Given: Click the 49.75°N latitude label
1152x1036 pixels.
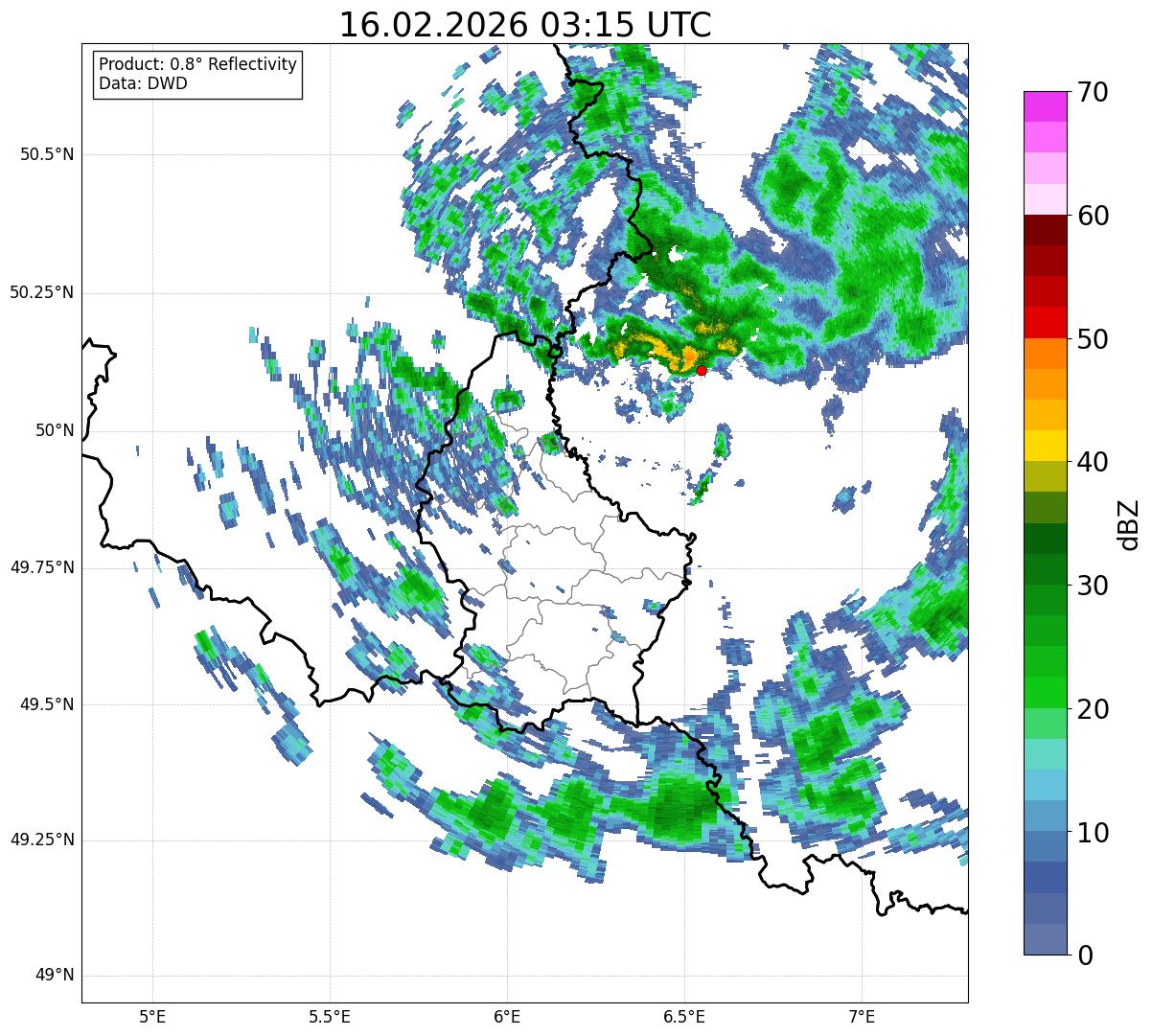Looking at the screenshot, I should point(42,567).
